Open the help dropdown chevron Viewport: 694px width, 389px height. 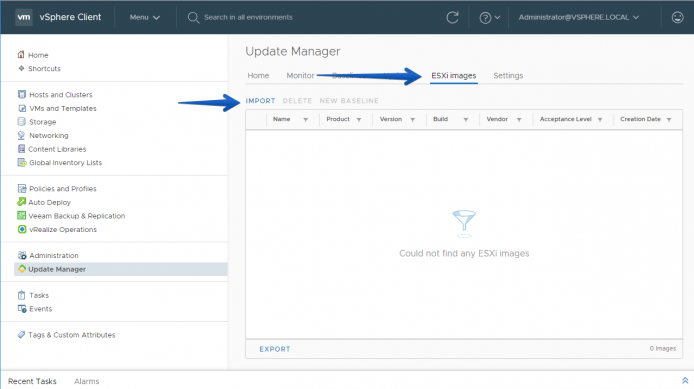point(497,18)
